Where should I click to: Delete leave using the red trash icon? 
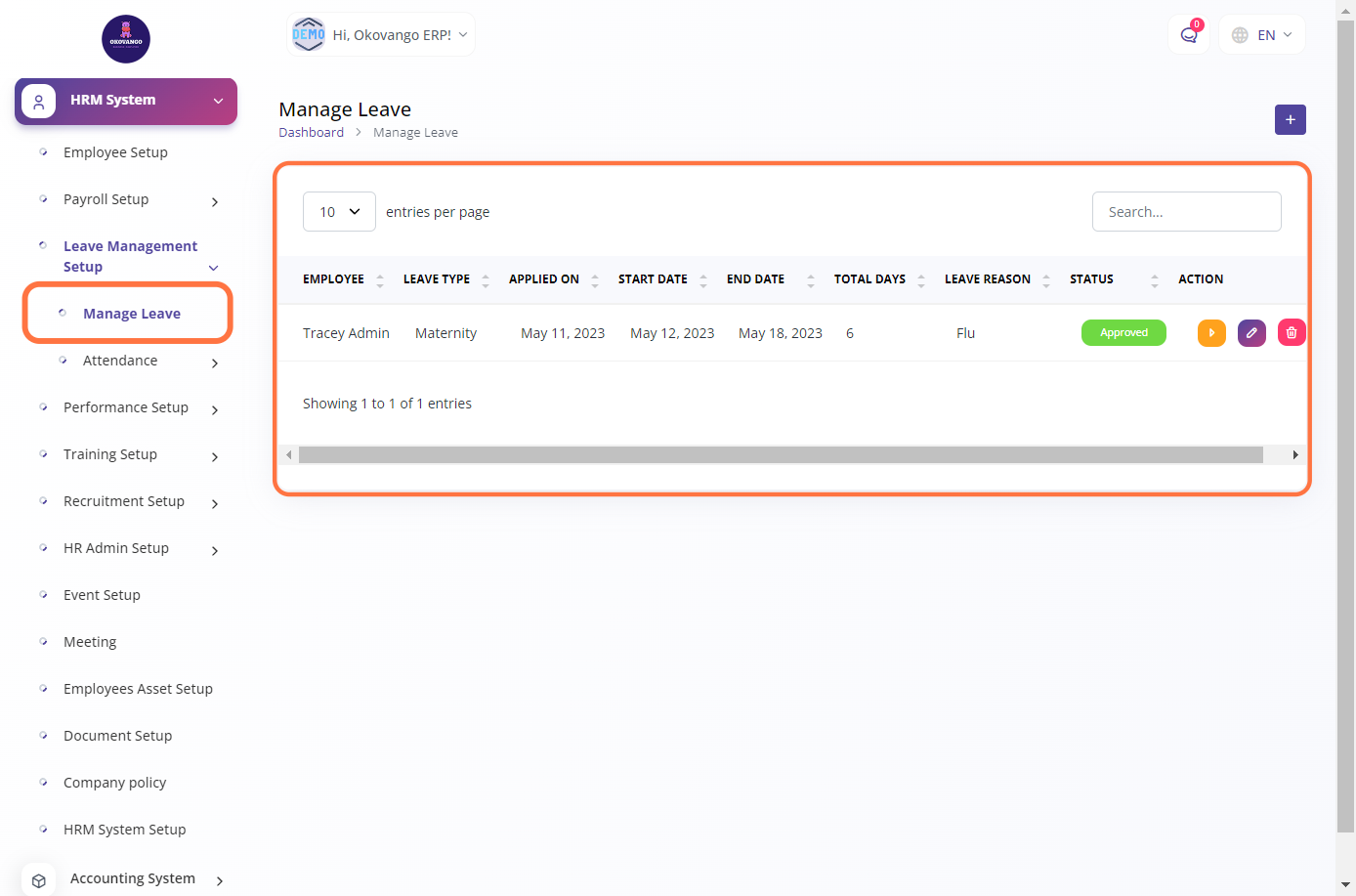(1291, 333)
